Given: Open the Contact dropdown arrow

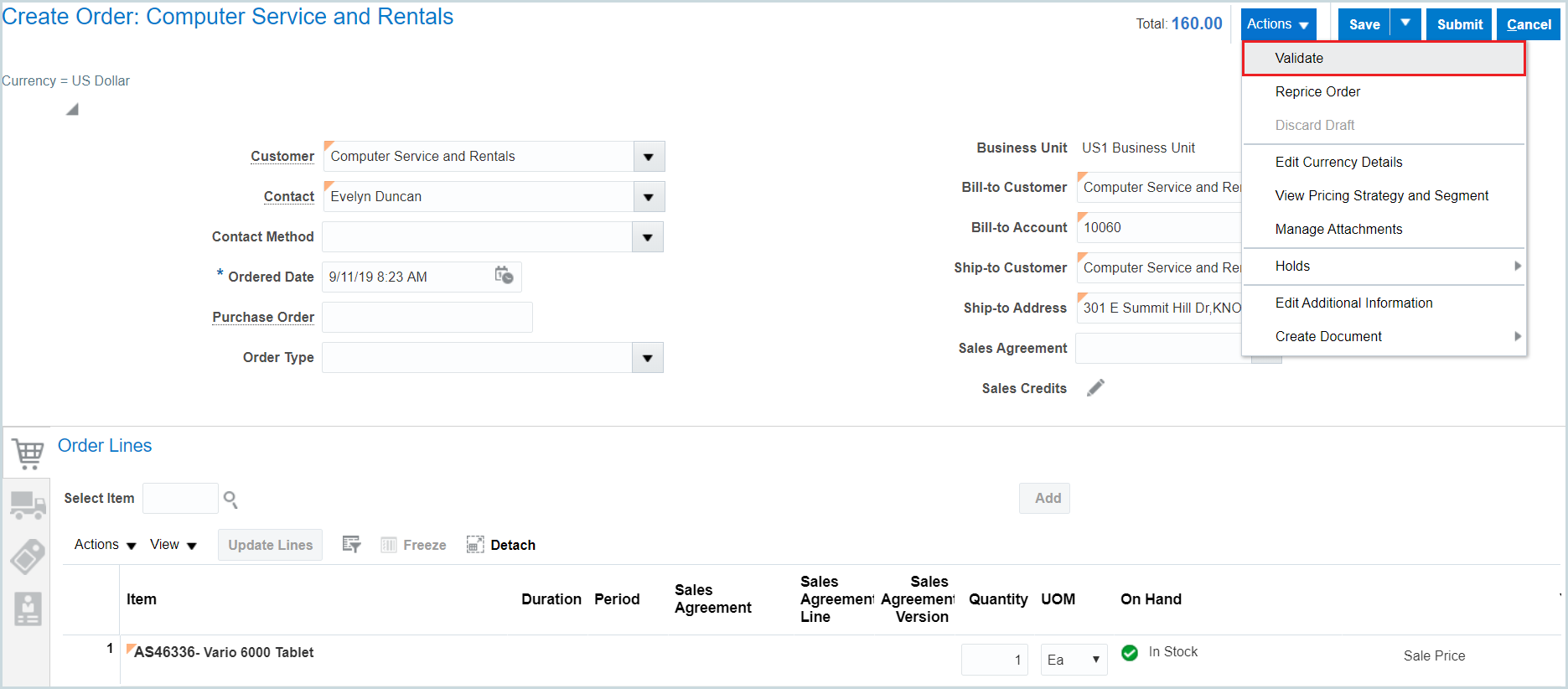Looking at the screenshot, I should (649, 197).
